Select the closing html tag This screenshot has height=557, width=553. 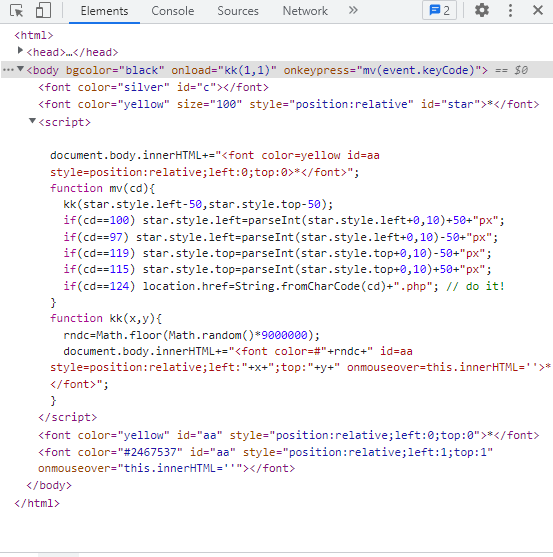[x=37, y=503]
